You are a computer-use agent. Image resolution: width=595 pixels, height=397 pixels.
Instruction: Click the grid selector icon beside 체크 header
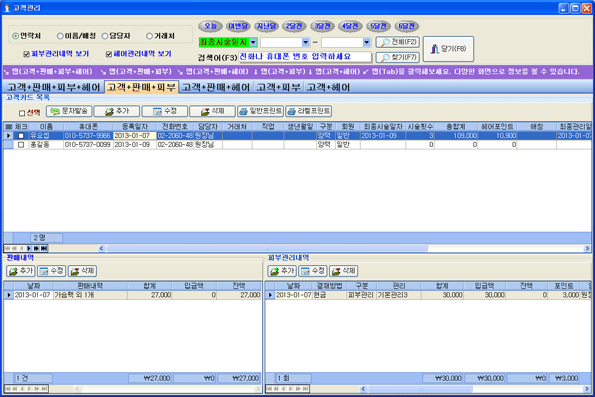tap(8, 127)
